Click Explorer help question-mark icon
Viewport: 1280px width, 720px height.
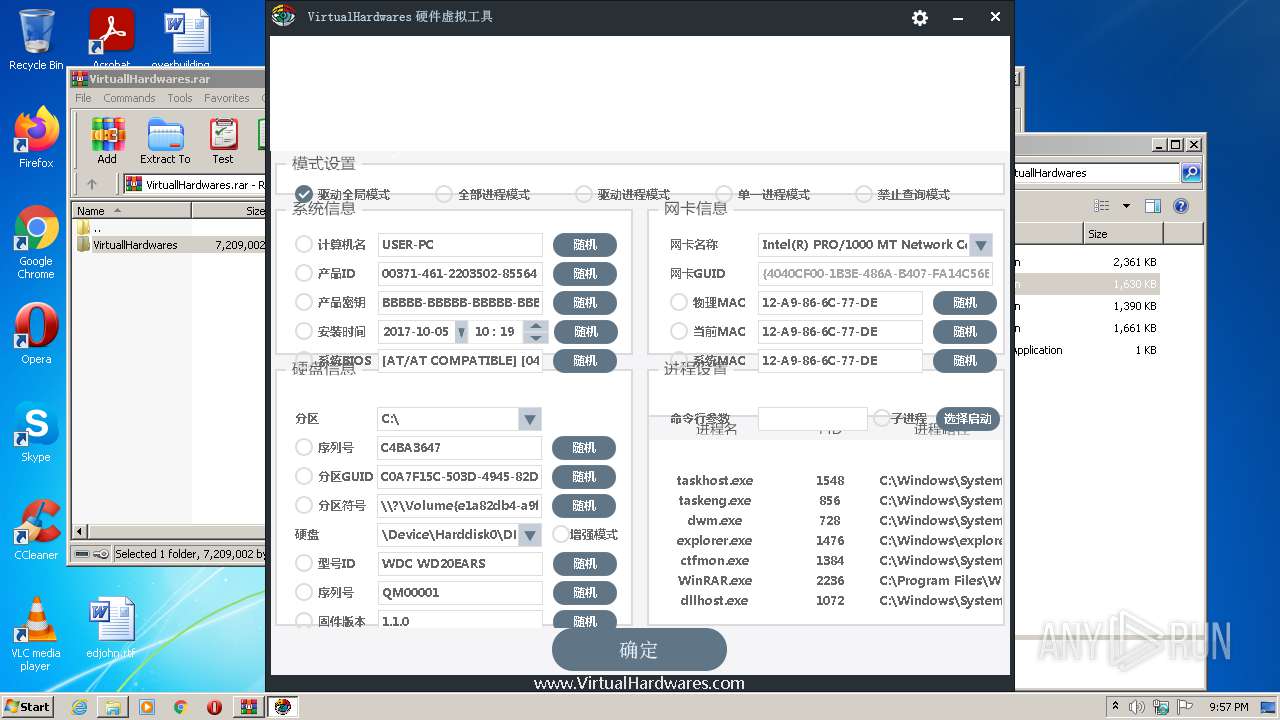pyautogui.click(x=1180, y=206)
